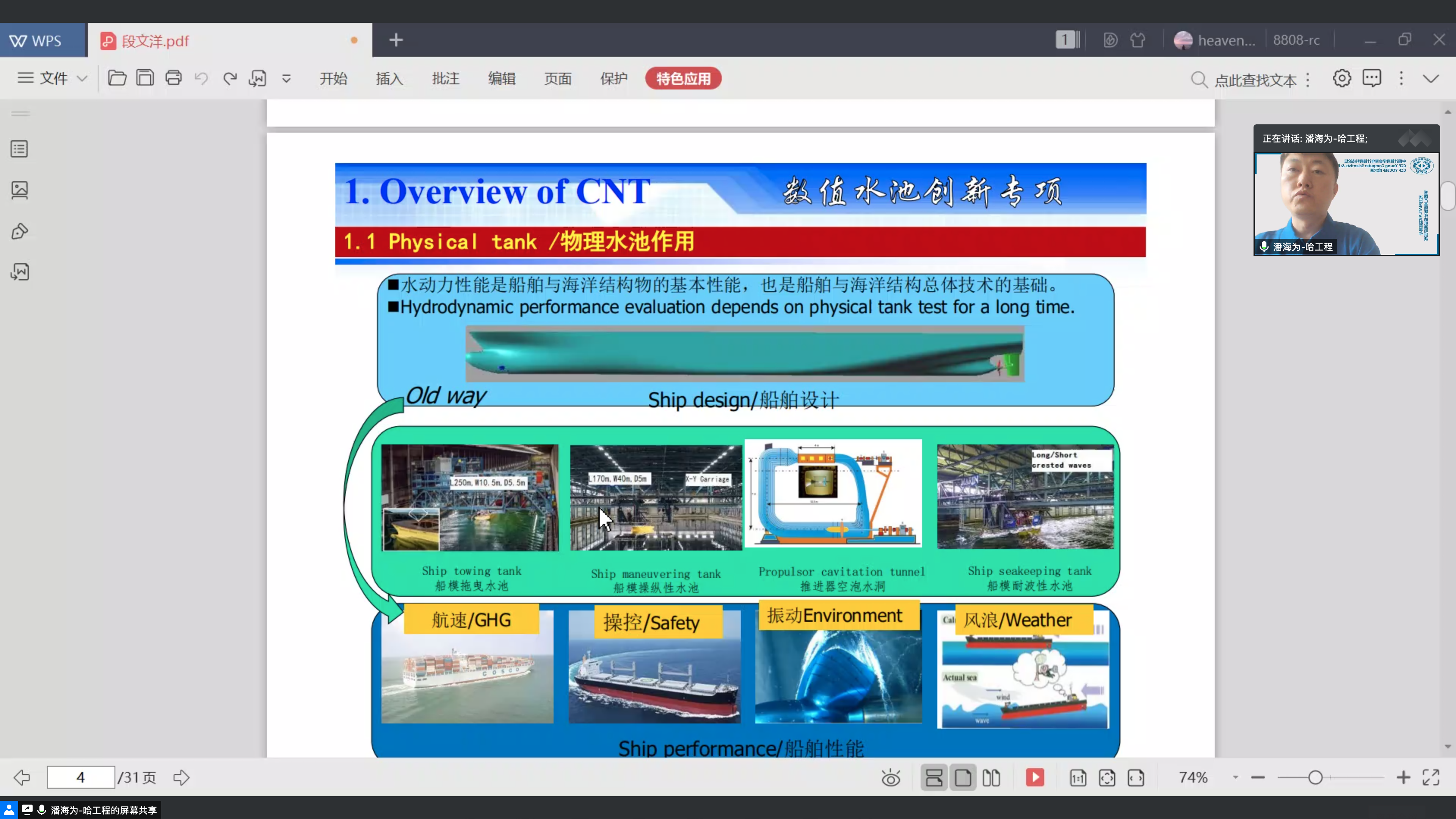This screenshot has height=819, width=1456.
Task: Toggle eye protection mode icon
Action: click(891, 778)
